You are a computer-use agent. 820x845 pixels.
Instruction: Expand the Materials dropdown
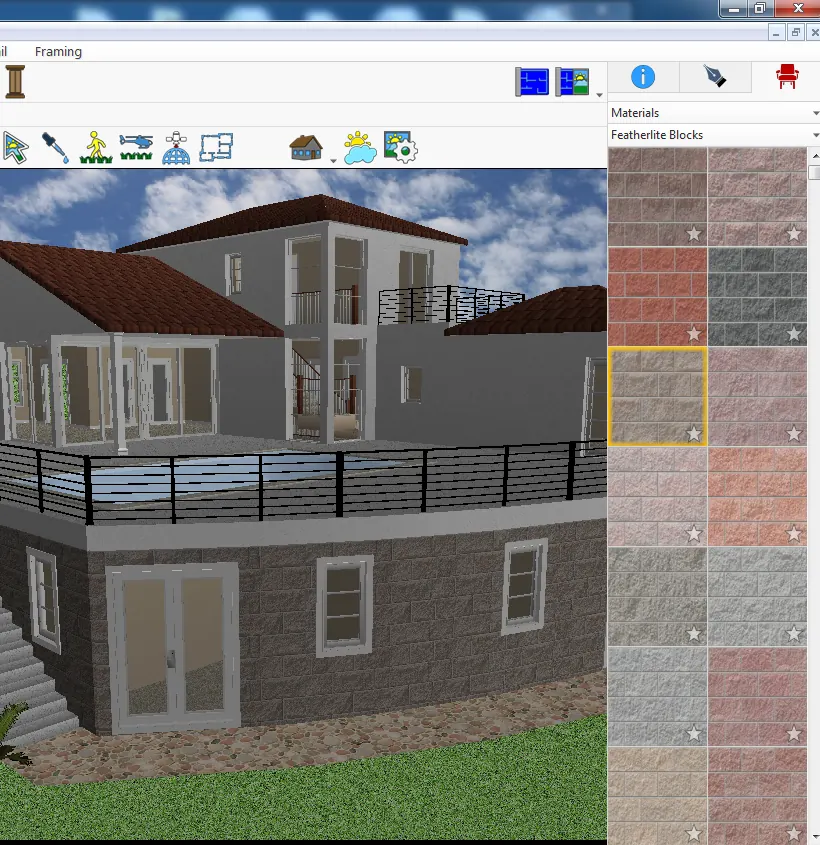tap(714, 113)
